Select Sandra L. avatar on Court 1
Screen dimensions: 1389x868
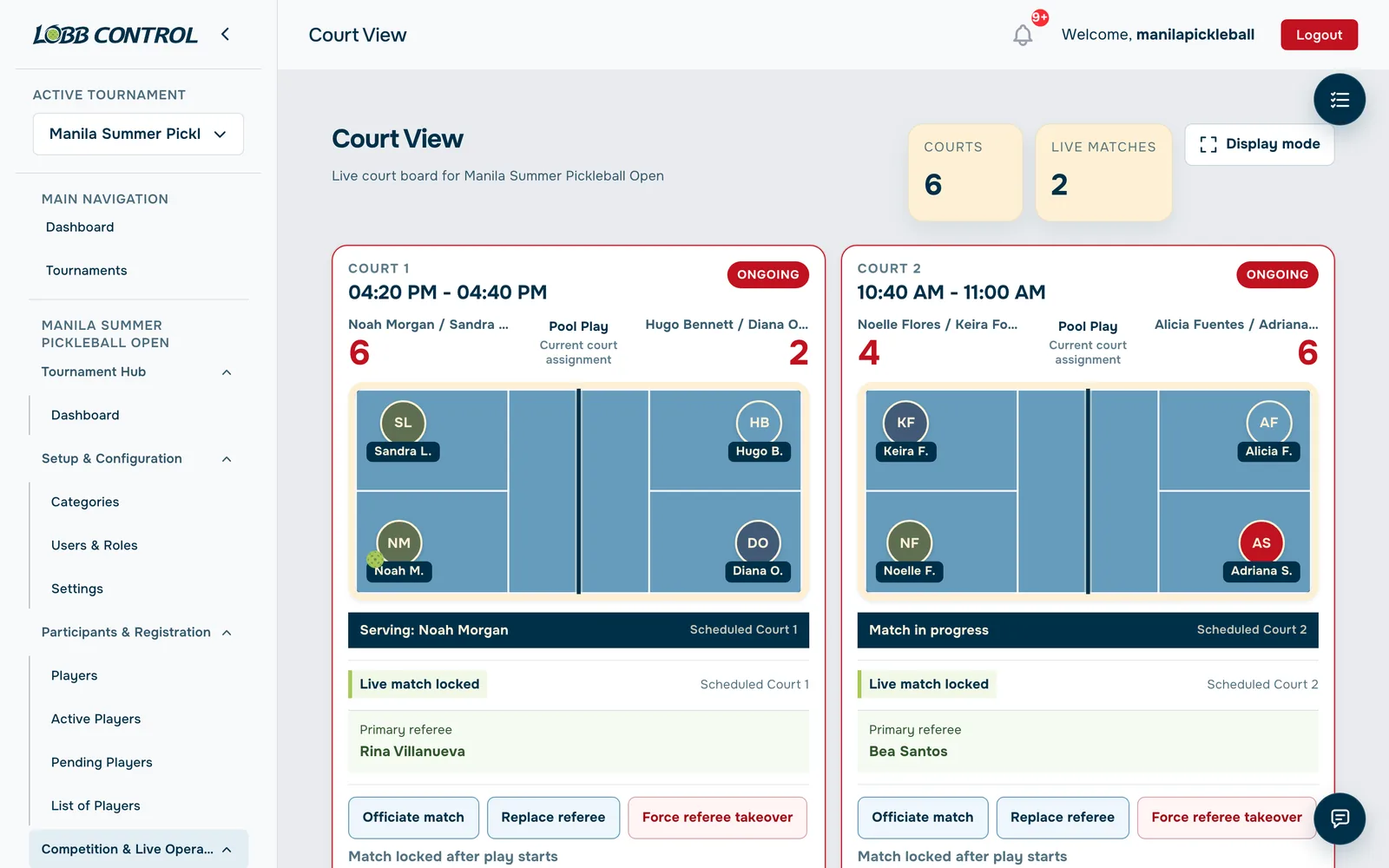(403, 423)
